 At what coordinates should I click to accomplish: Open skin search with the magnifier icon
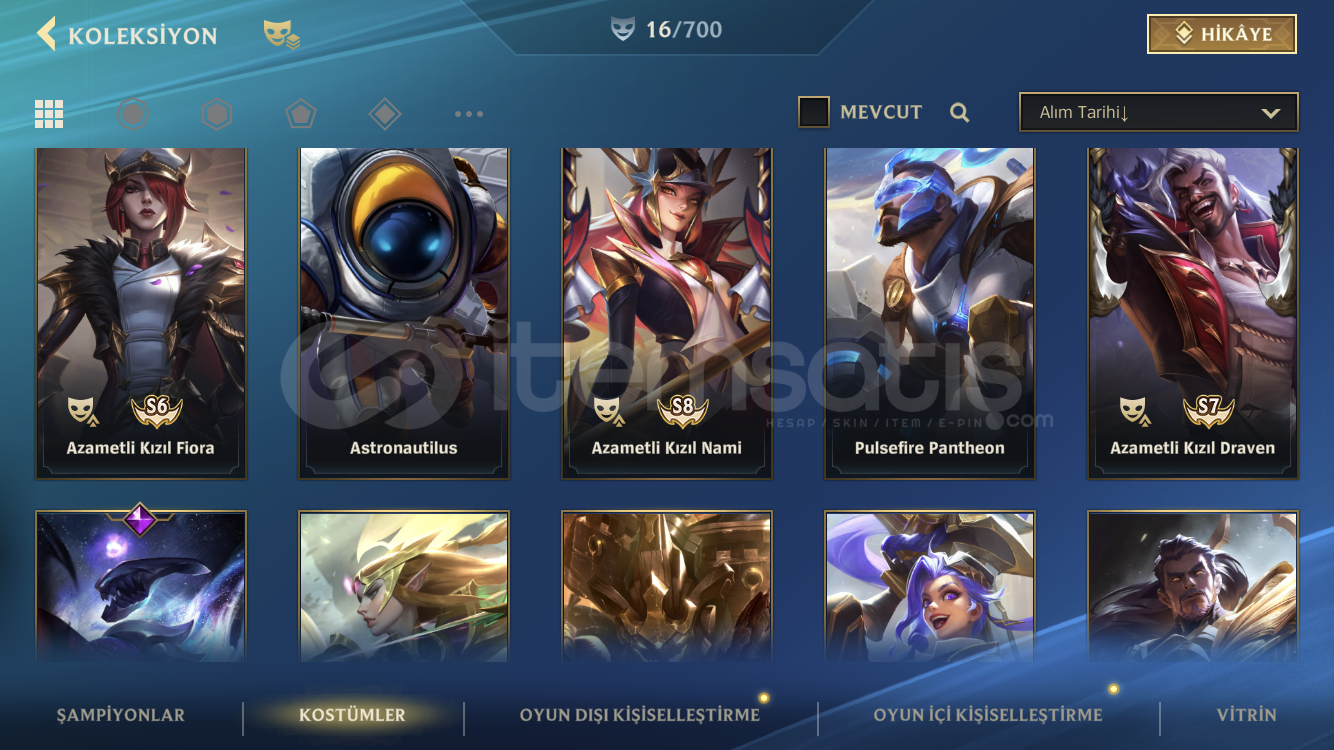(960, 113)
